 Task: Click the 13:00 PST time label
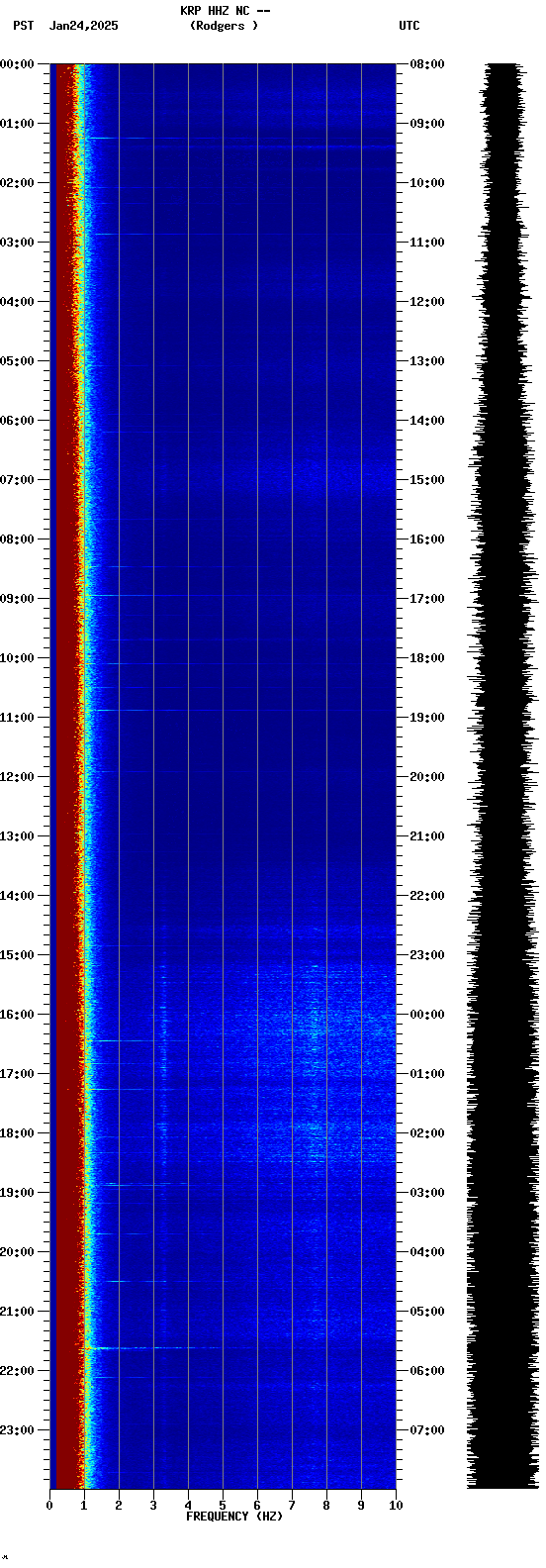18,836
